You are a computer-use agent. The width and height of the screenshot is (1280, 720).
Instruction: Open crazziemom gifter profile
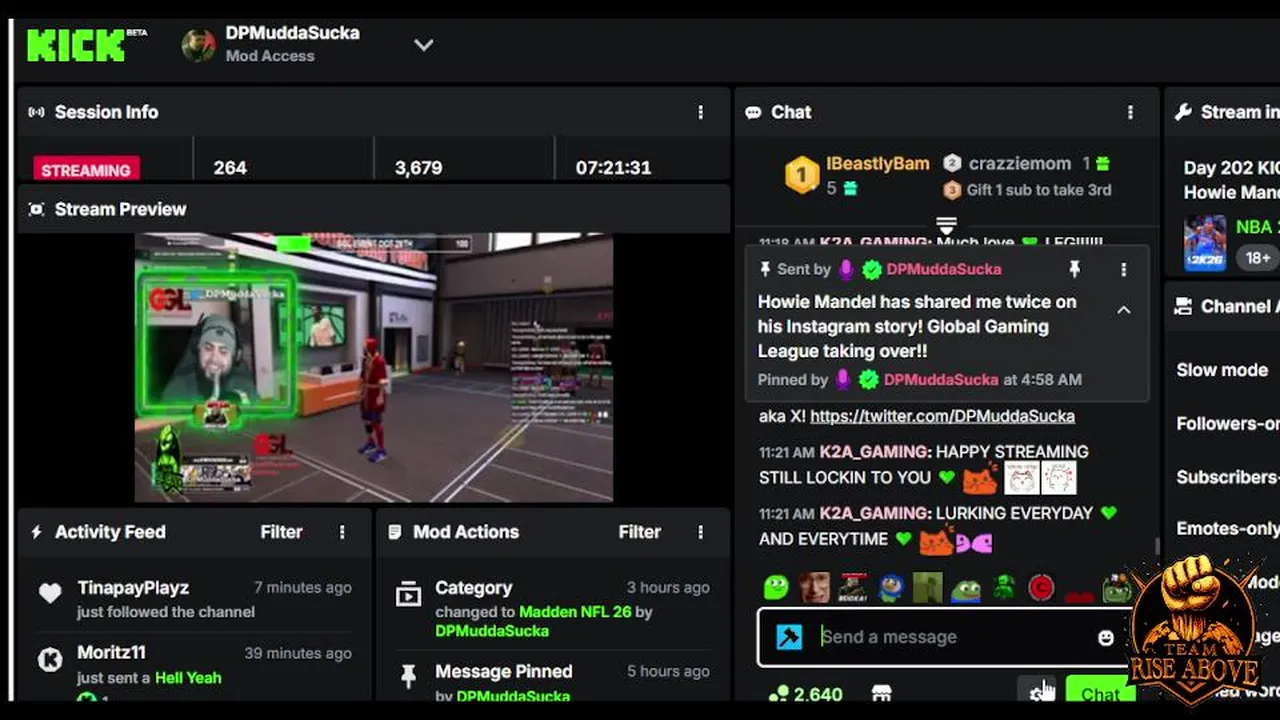click(1019, 163)
